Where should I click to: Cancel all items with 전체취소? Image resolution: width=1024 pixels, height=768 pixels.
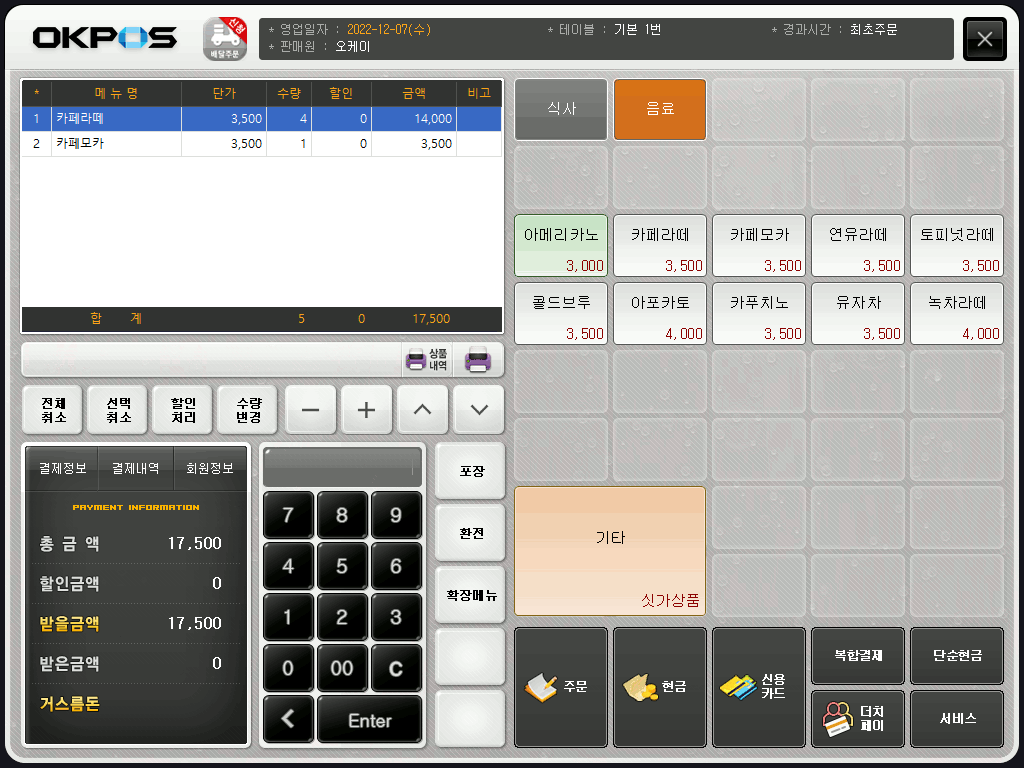pos(53,410)
